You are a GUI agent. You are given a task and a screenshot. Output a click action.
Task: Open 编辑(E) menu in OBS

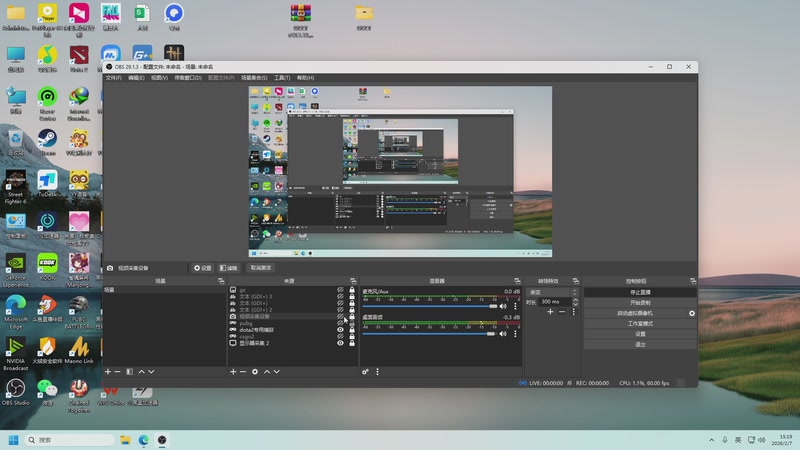pyautogui.click(x=136, y=78)
